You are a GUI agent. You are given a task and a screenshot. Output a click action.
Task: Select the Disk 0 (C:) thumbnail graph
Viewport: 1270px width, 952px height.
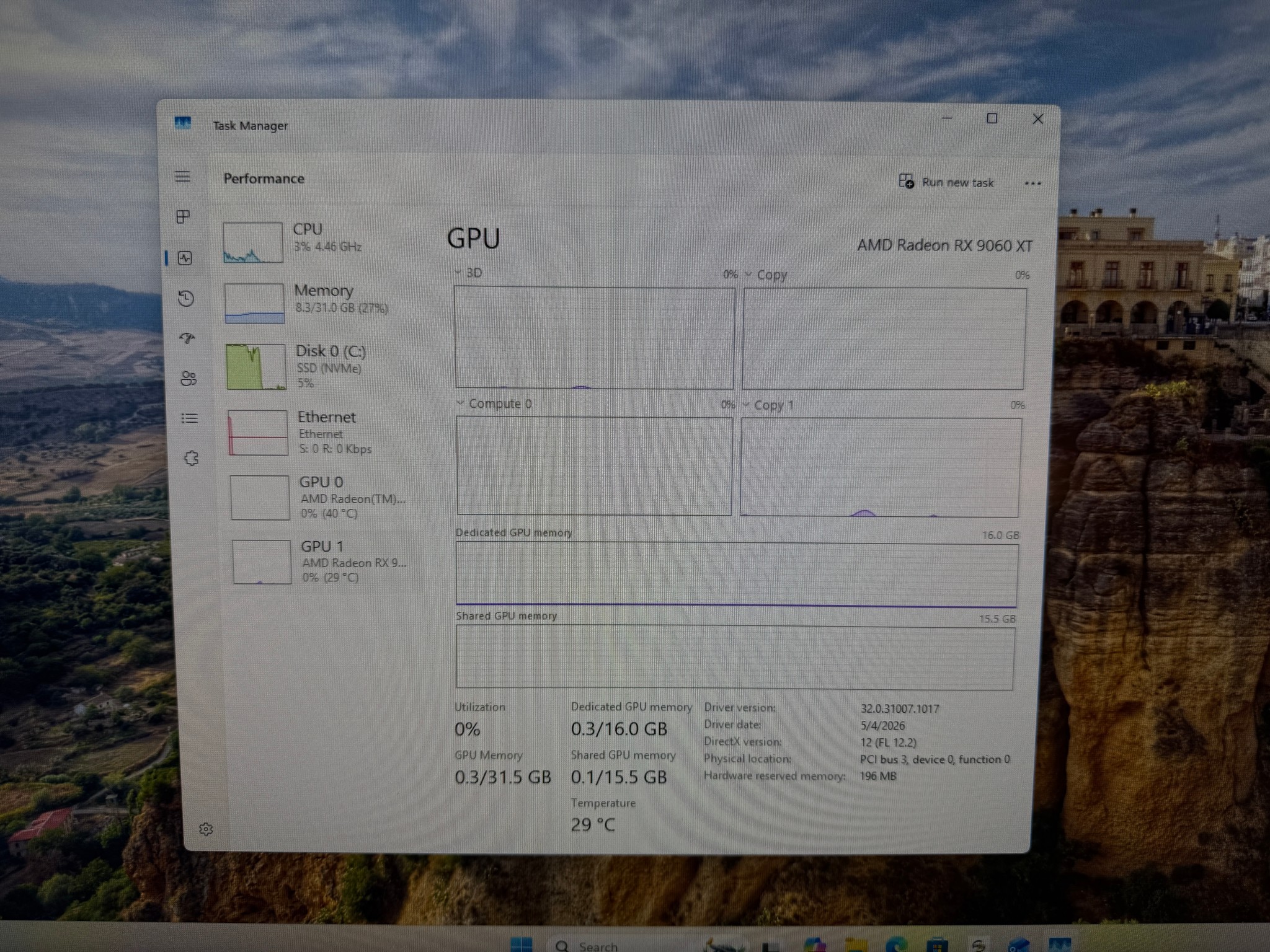point(256,367)
